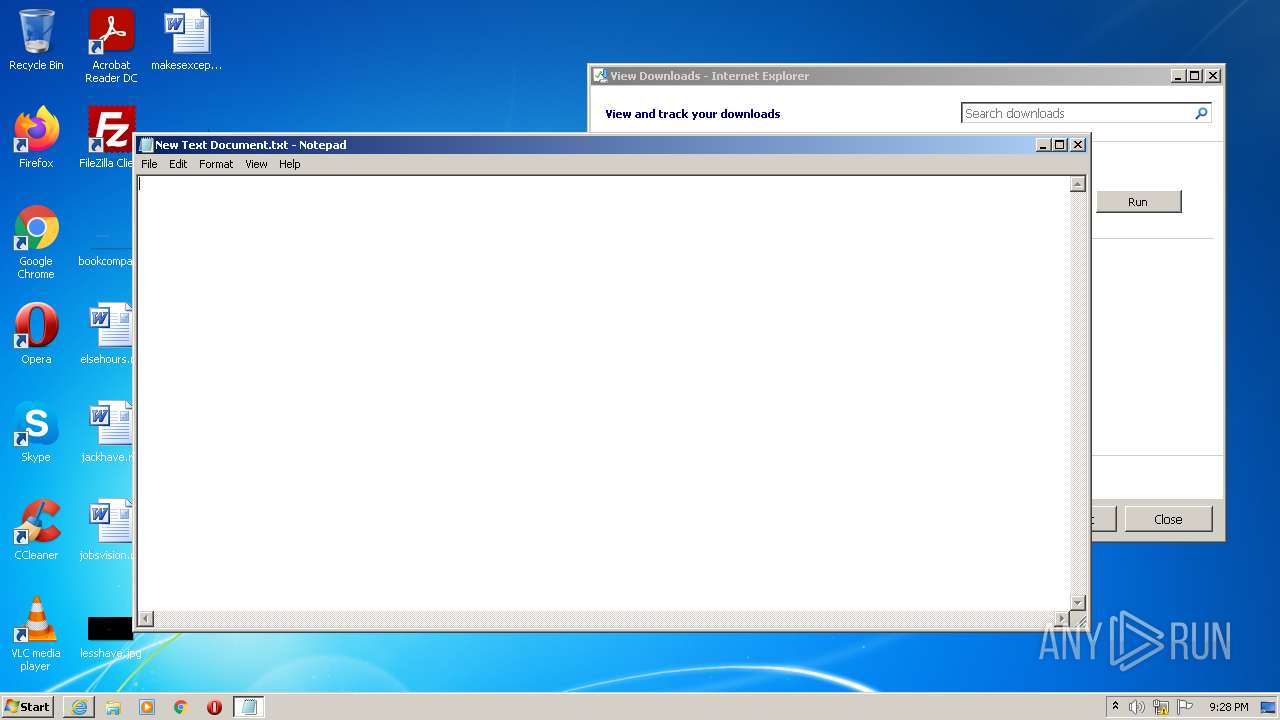Open VLC media player desktop shortcut
Viewport: 1280px width, 720px height.
36,634
